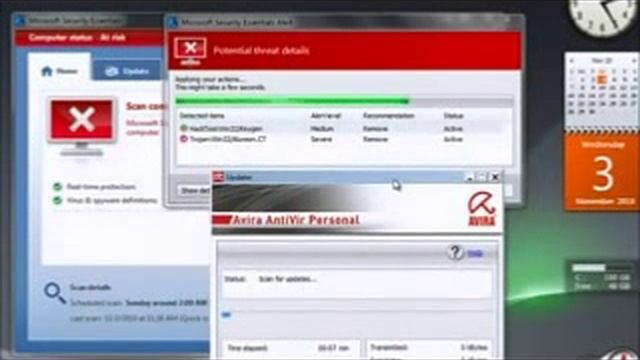Click the Avira Updater title bar icon
The image size is (640, 360).
[218, 177]
